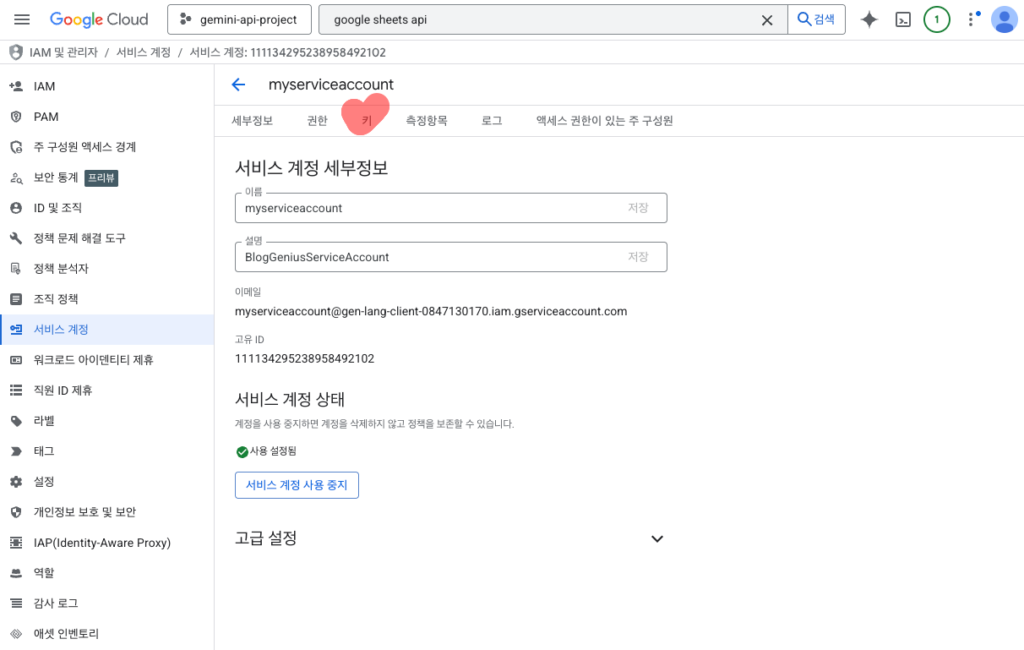Activate Cloud Shell terminal icon
The height and width of the screenshot is (650, 1024).
(x=903, y=20)
